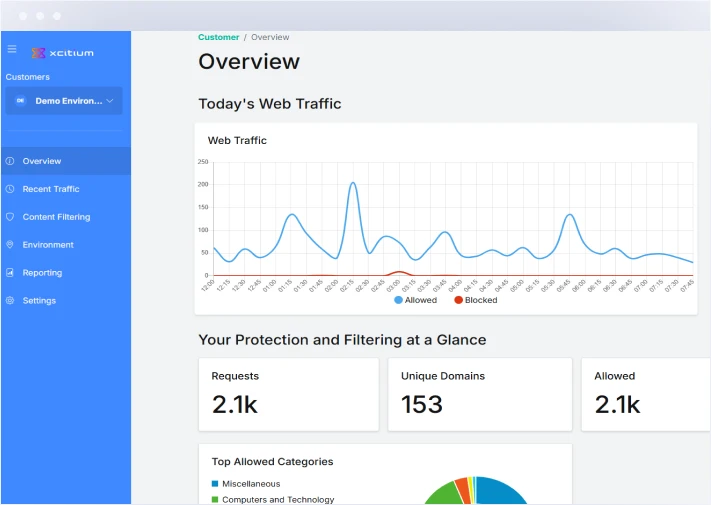Click the traffic peak near 02:15
This screenshot has width=711, height=505.
(353, 184)
